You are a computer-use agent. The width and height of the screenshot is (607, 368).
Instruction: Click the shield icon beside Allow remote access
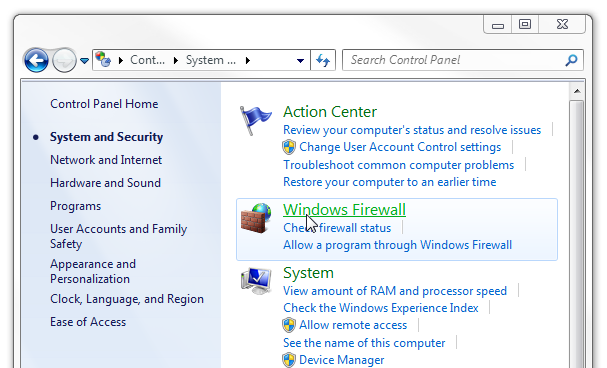point(289,325)
